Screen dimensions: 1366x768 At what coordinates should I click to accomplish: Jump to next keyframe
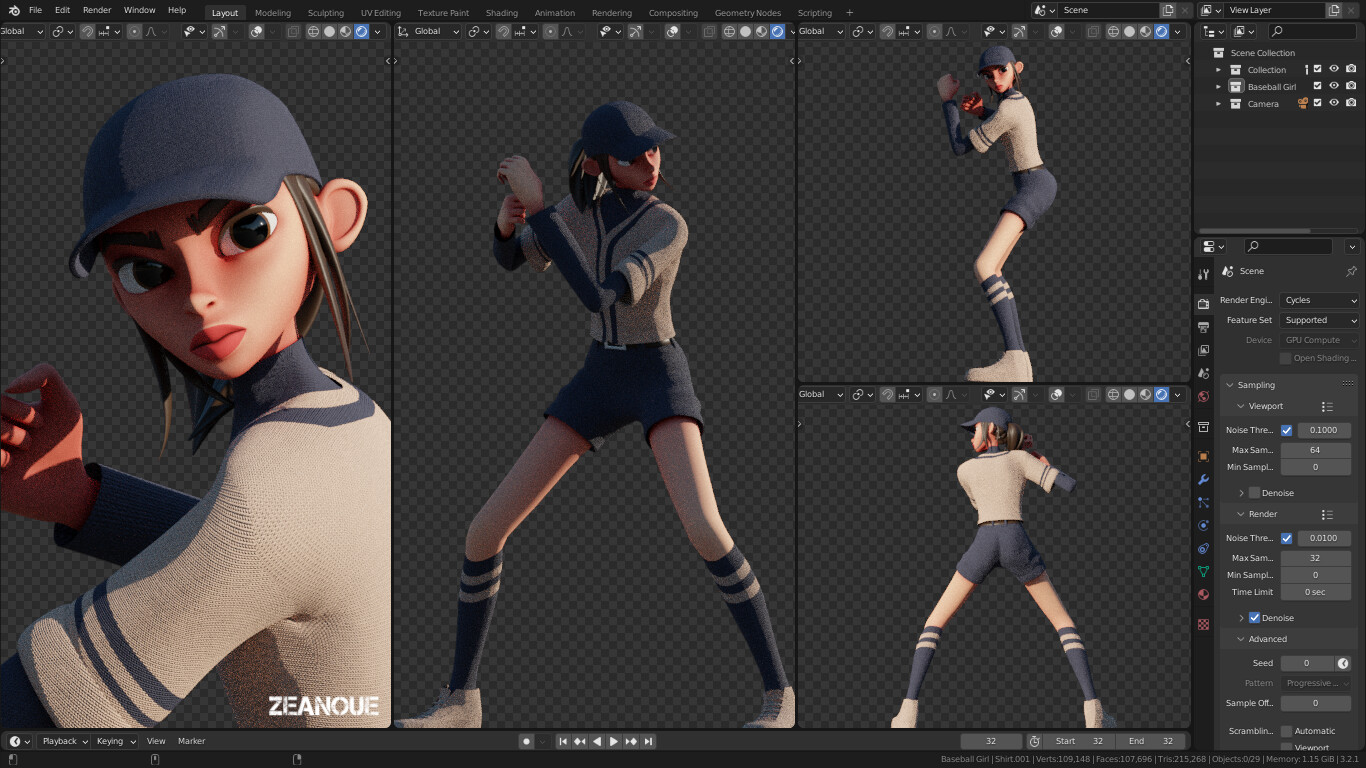[631, 741]
